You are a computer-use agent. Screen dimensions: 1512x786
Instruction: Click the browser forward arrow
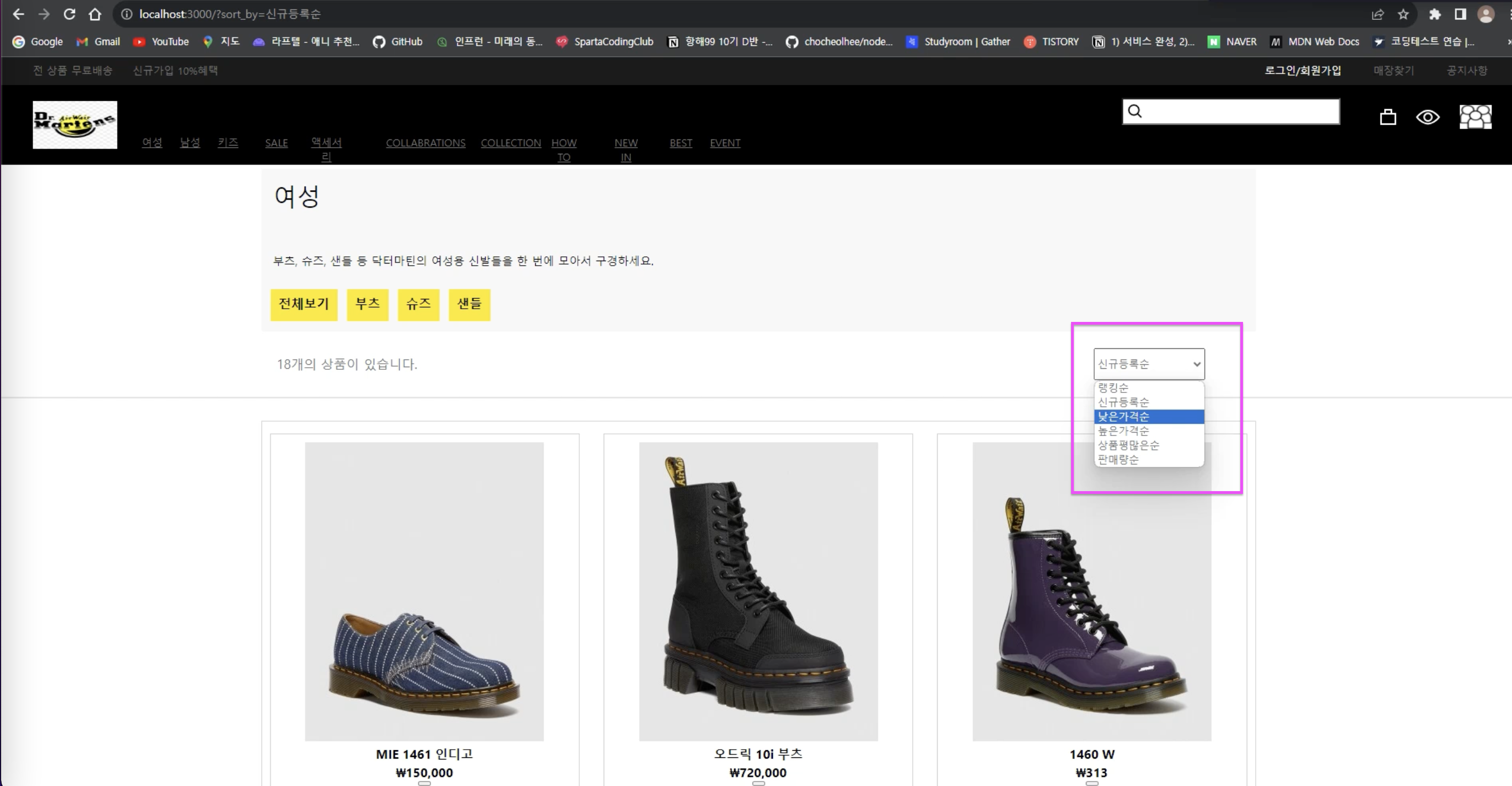44,14
